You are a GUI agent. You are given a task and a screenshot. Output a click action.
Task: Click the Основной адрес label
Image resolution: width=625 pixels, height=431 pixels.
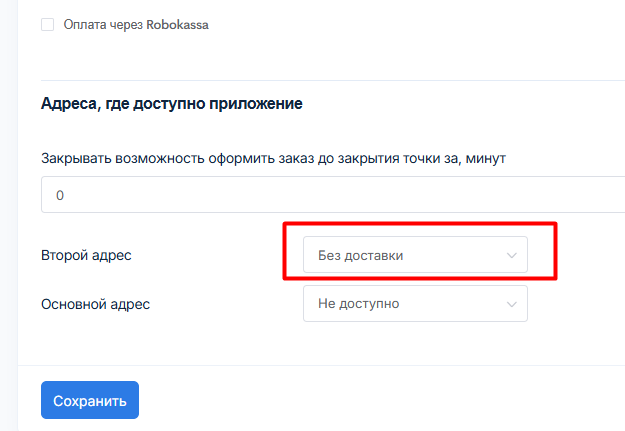95,304
